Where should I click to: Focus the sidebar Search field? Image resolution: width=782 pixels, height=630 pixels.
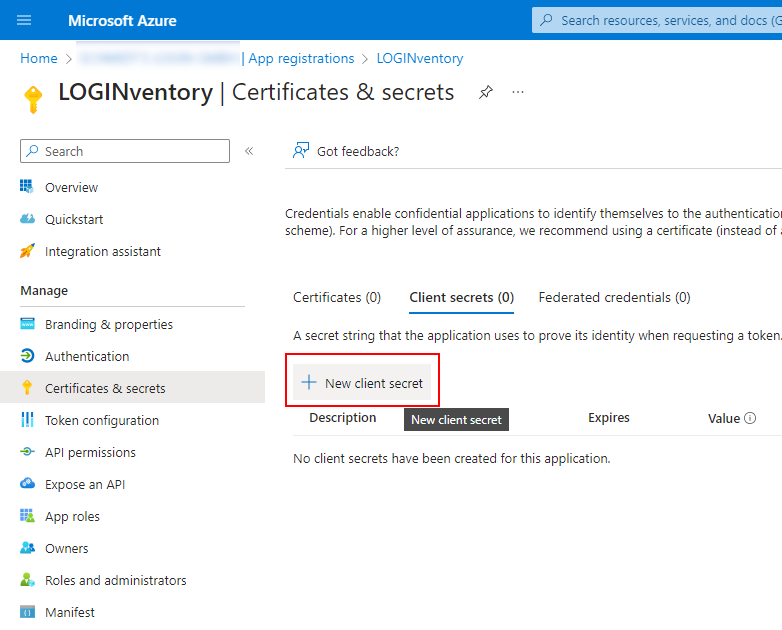(x=125, y=151)
